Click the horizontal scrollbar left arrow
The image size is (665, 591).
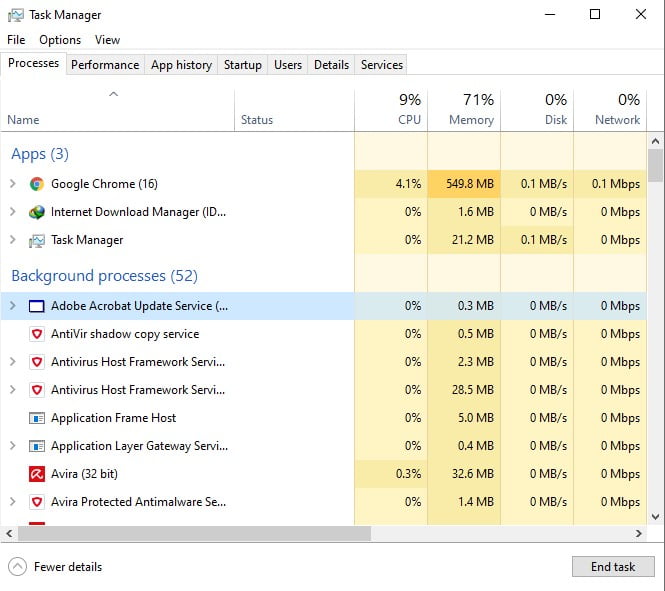point(9,533)
